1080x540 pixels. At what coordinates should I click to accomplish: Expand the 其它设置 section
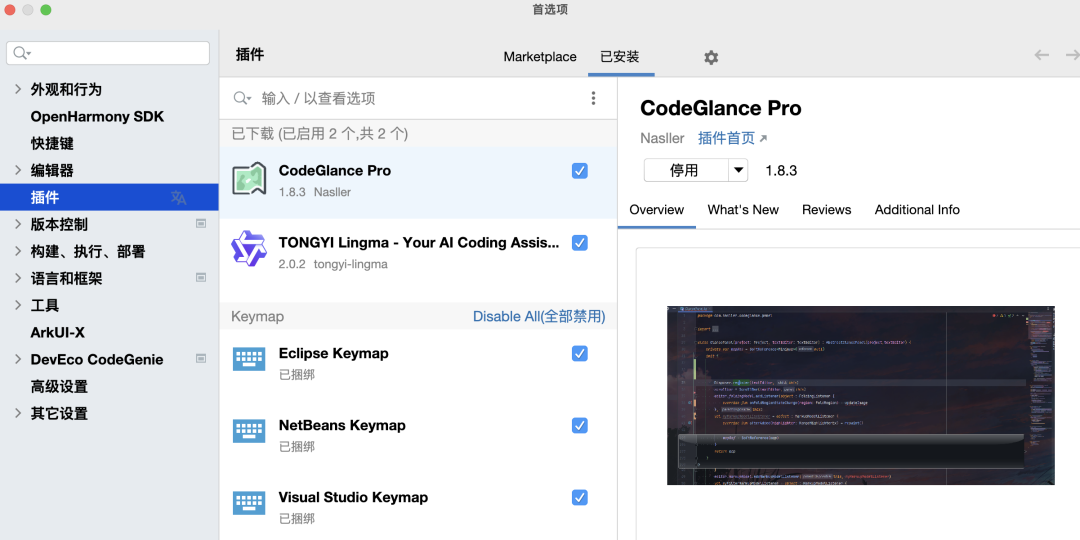18,413
